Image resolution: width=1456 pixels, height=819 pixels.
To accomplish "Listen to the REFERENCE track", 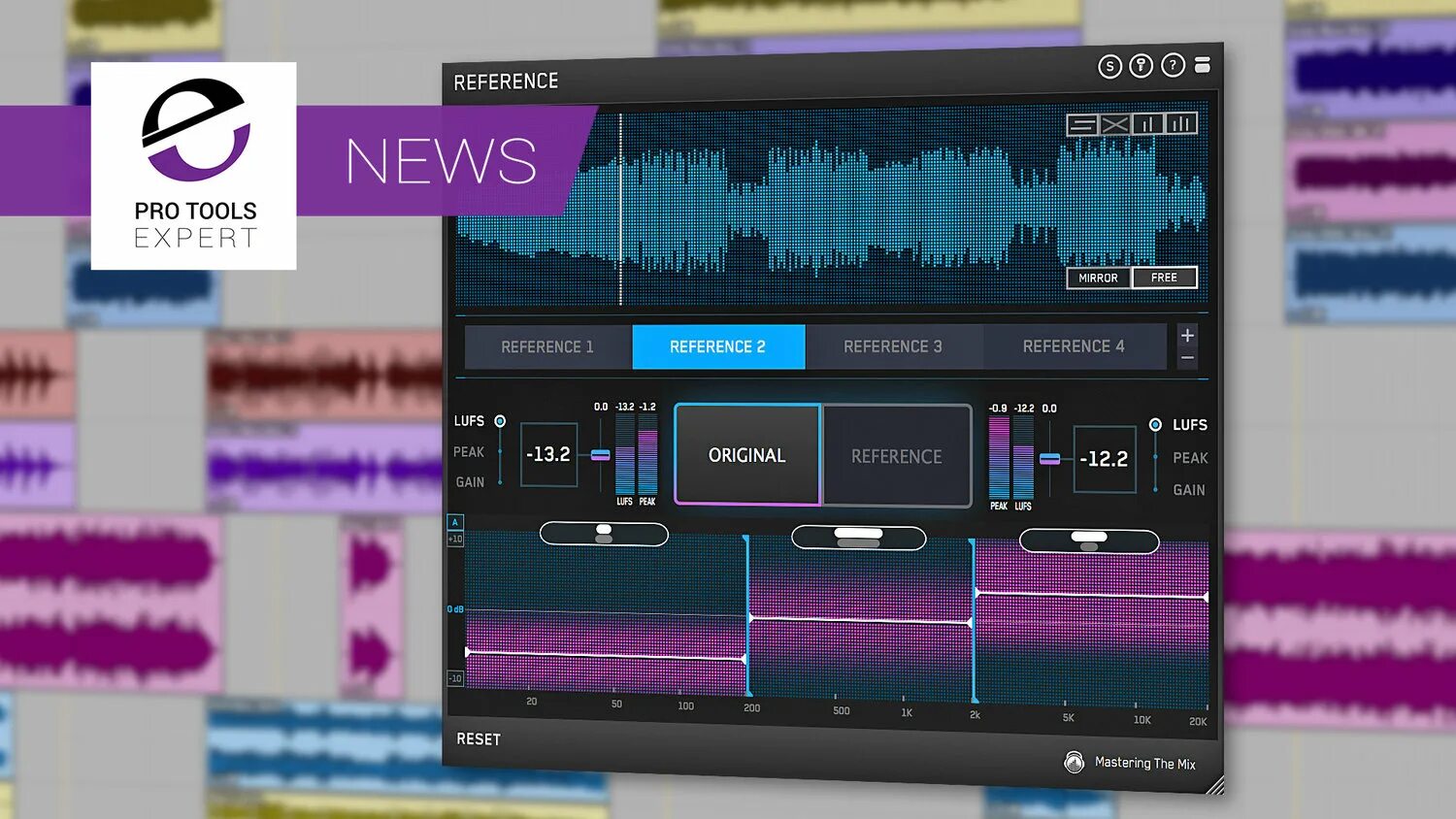I will [897, 456].
